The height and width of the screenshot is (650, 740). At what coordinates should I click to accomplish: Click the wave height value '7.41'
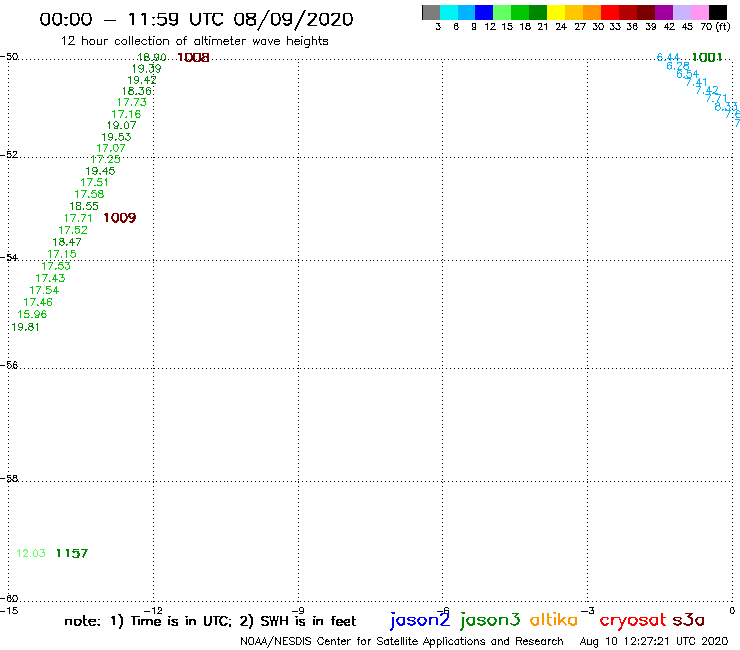(696, 83)
